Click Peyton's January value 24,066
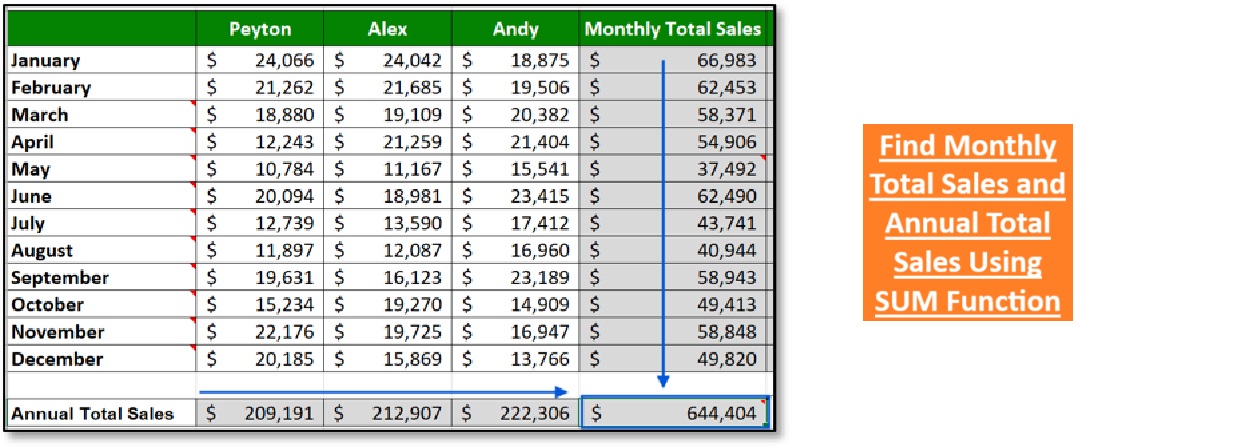 pyautogui.click(x=260, y=60)
